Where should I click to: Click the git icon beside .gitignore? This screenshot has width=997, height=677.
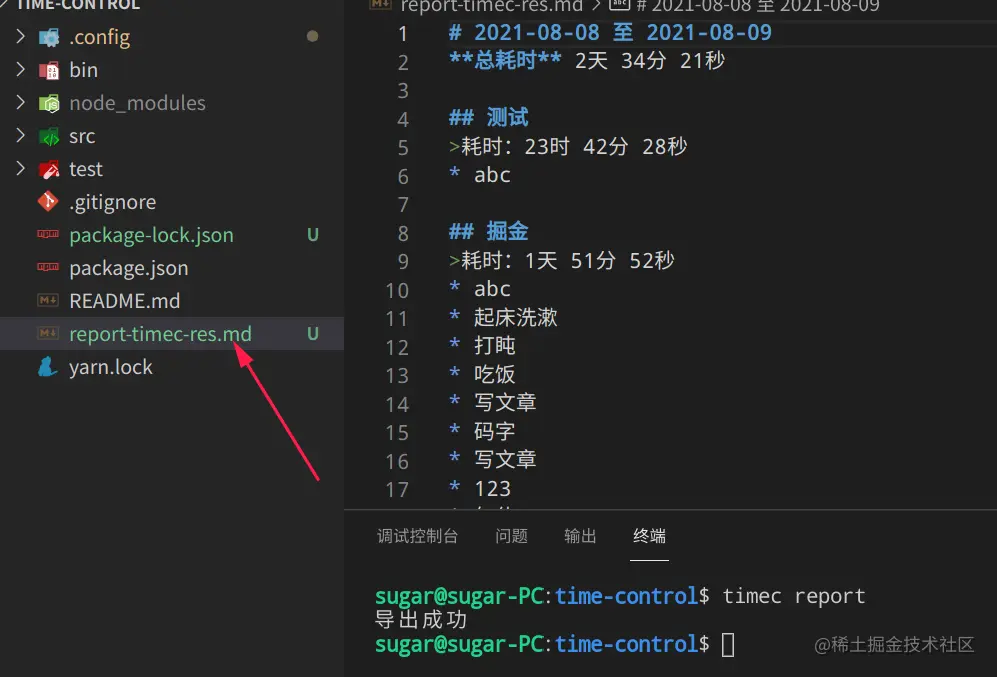tap(47, 202)
